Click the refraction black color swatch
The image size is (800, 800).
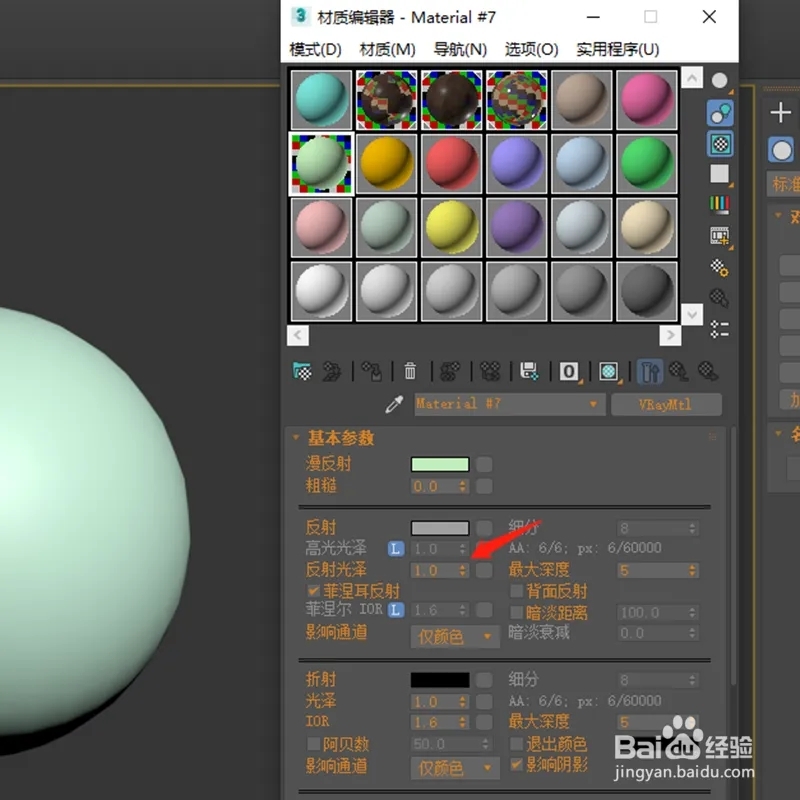tap(440, 680)
